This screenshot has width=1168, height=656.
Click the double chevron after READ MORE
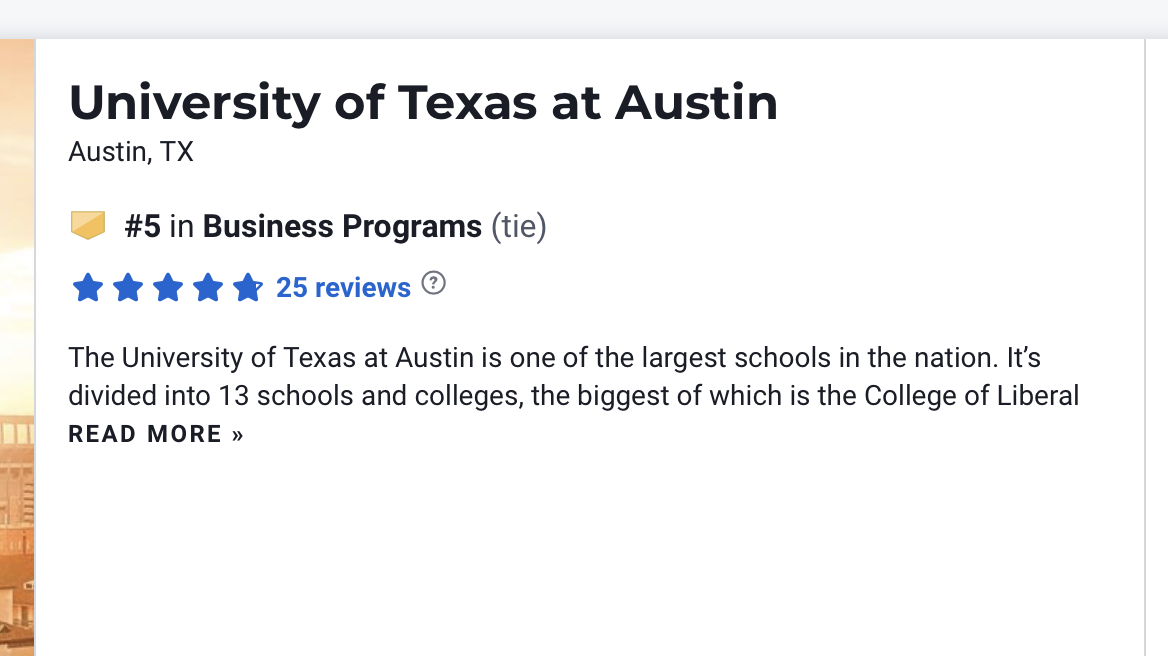(238, 435)
